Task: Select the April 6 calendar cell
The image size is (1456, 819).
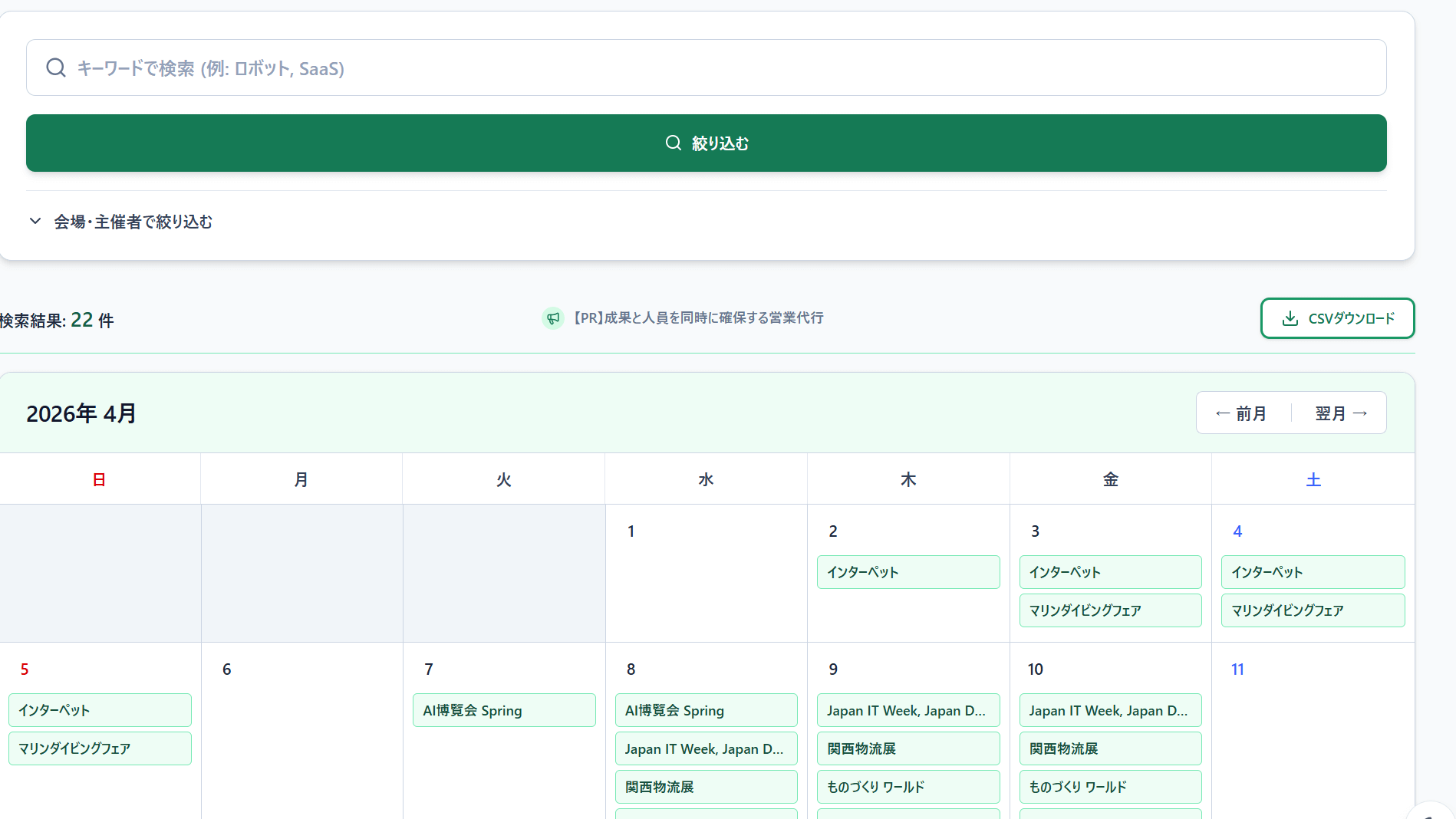Action: 301,729
